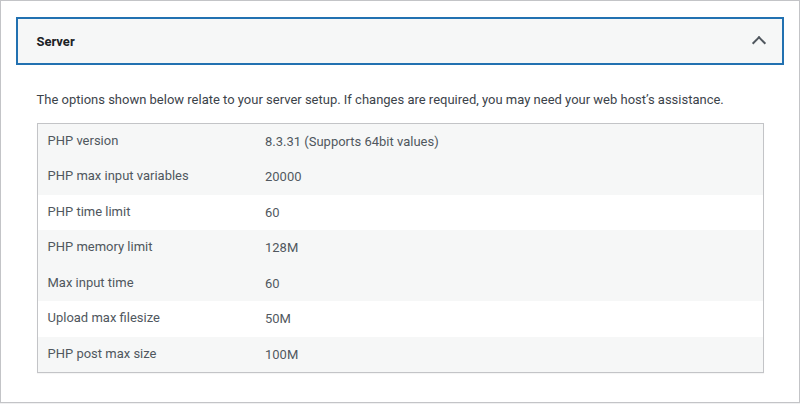Image resolution: width=800 pixels, height=404 pixels.
Task: Select the value '50M'
Action: click(x=278, y=319)
